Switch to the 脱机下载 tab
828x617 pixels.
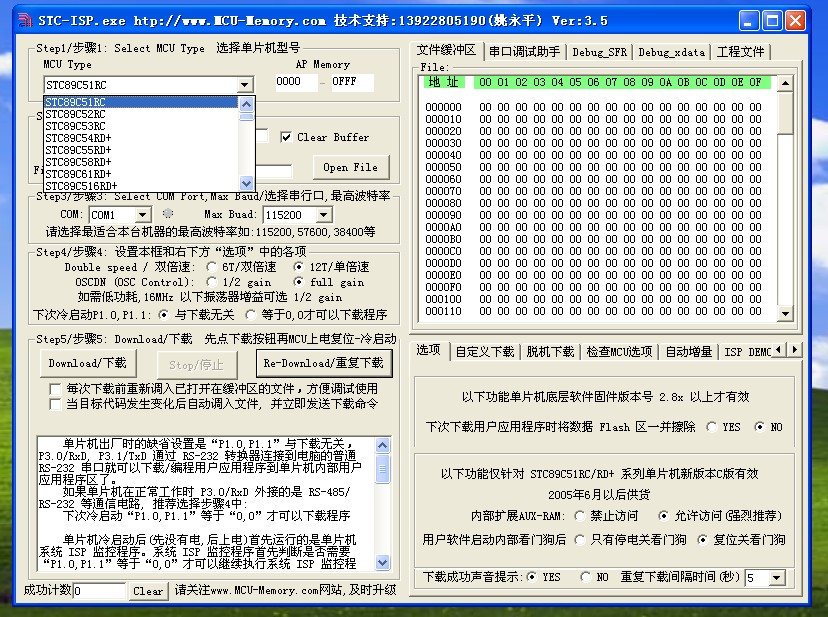550,352
